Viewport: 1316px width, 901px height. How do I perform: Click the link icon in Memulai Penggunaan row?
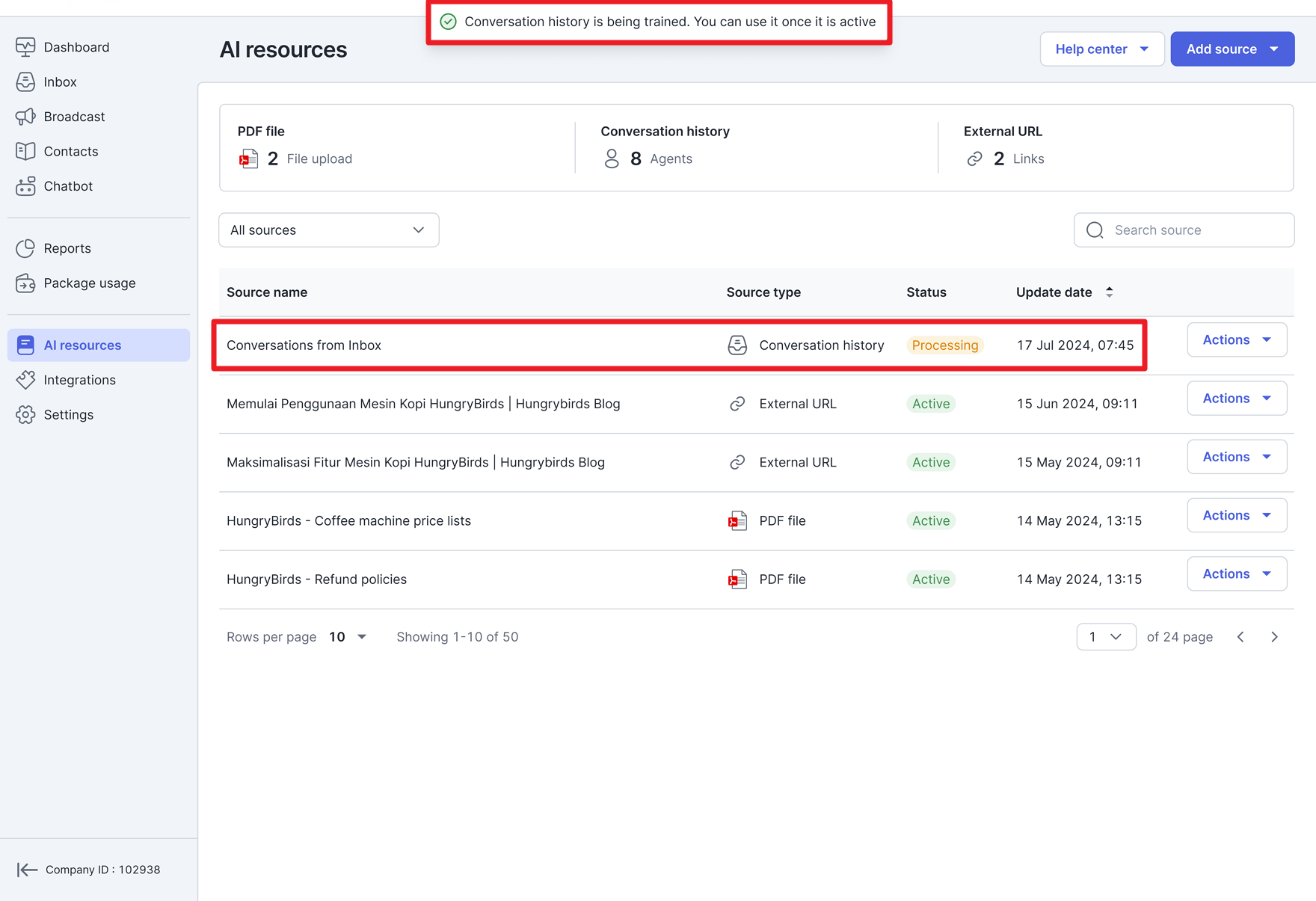click(x=737, y=404)
